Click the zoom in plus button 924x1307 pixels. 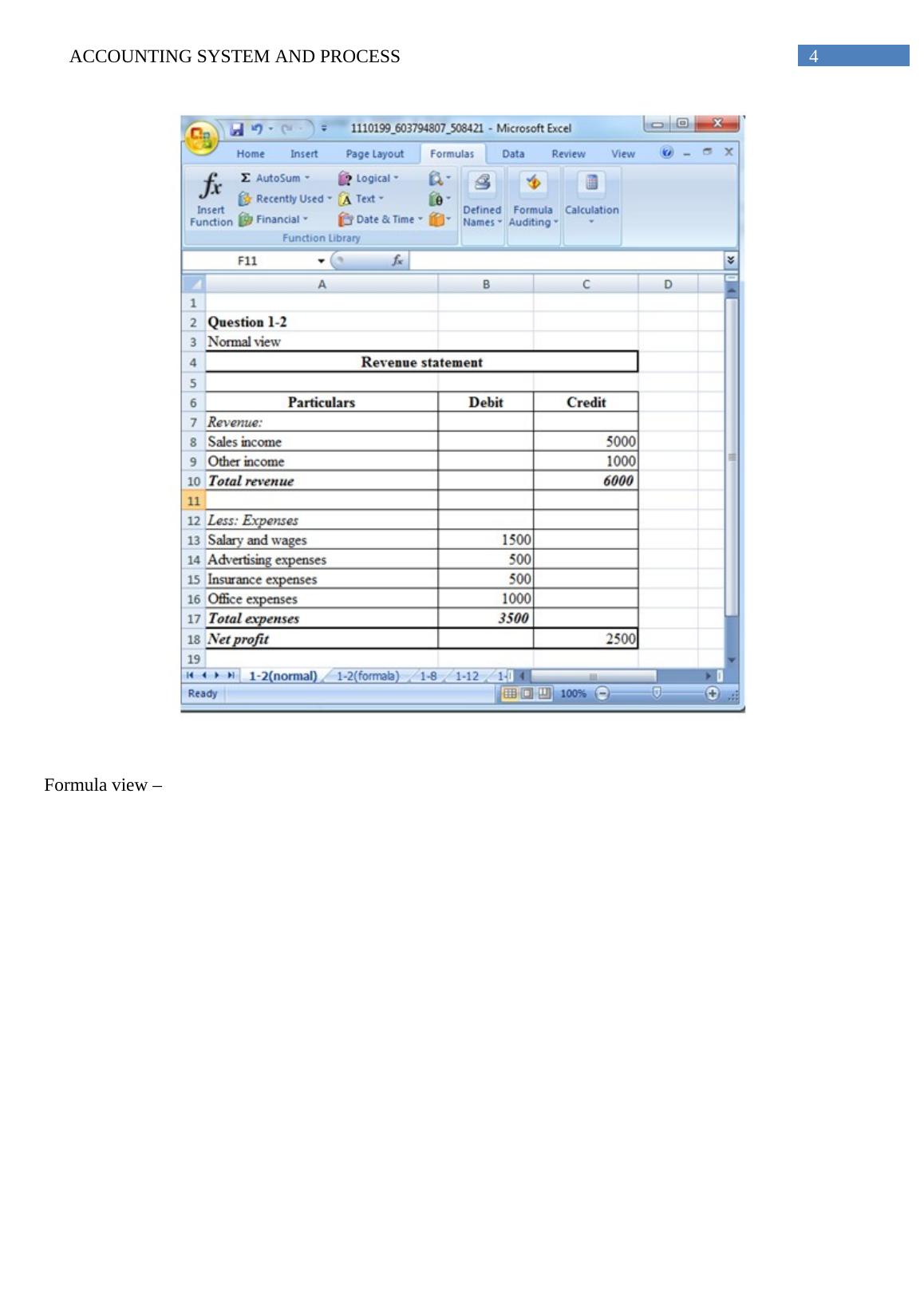[x=712, y=693]
